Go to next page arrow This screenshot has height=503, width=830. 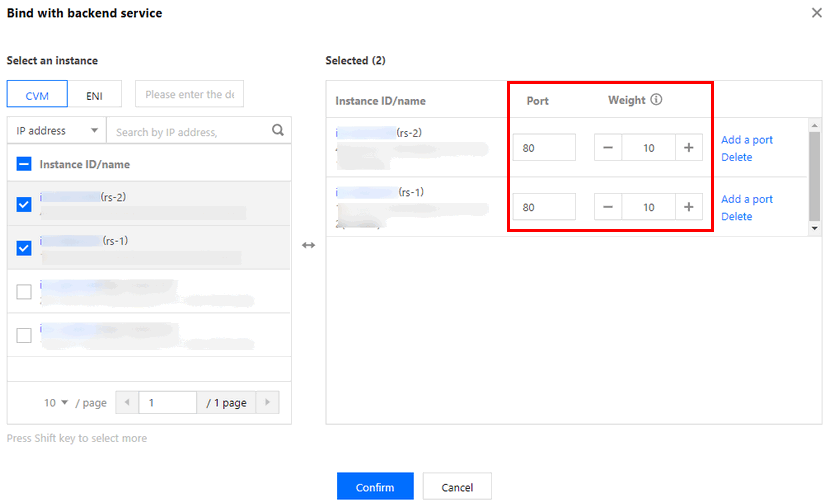tap(266, 402)
